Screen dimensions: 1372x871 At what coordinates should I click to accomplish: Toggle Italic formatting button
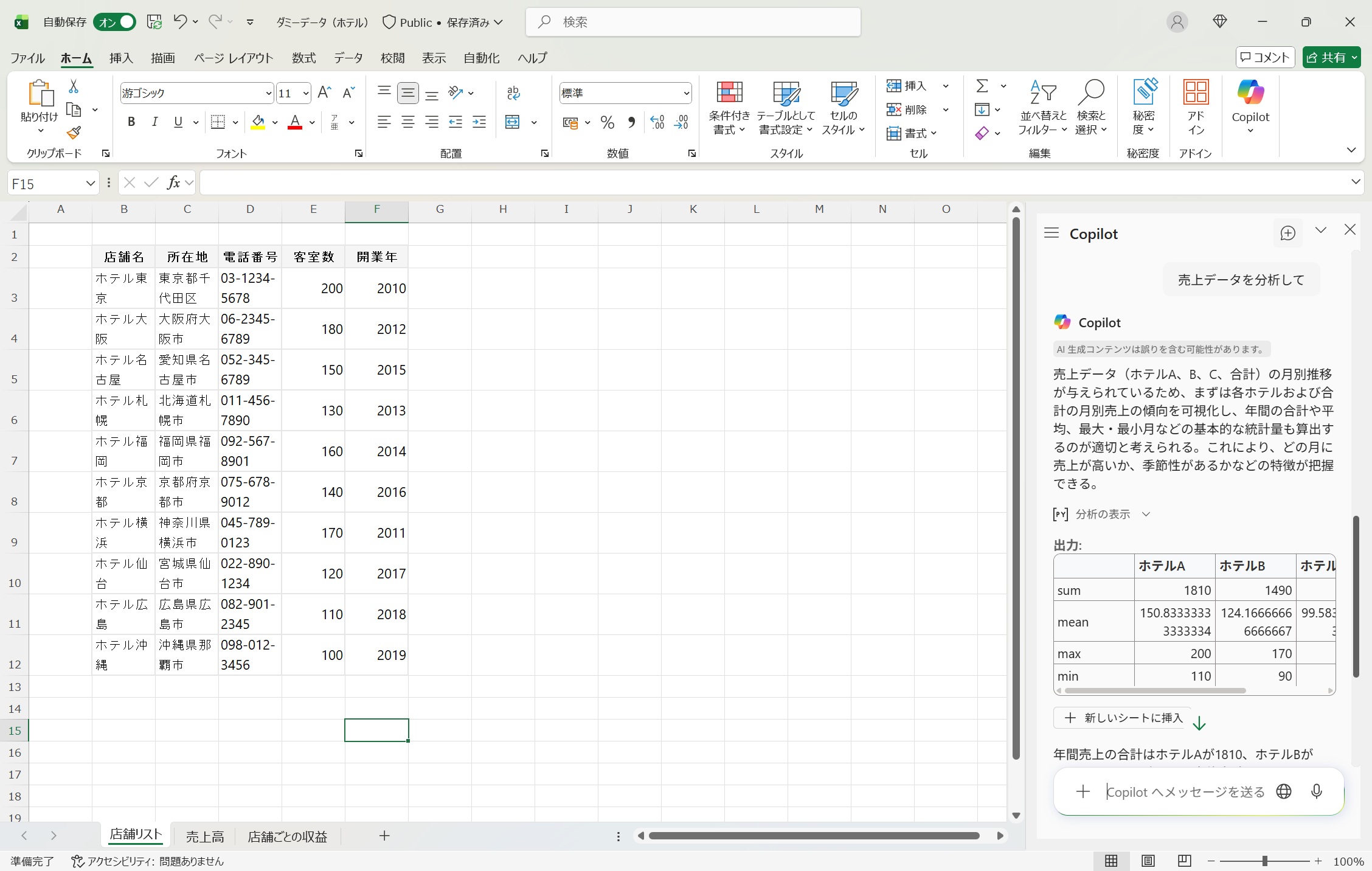tap(154, 122)
